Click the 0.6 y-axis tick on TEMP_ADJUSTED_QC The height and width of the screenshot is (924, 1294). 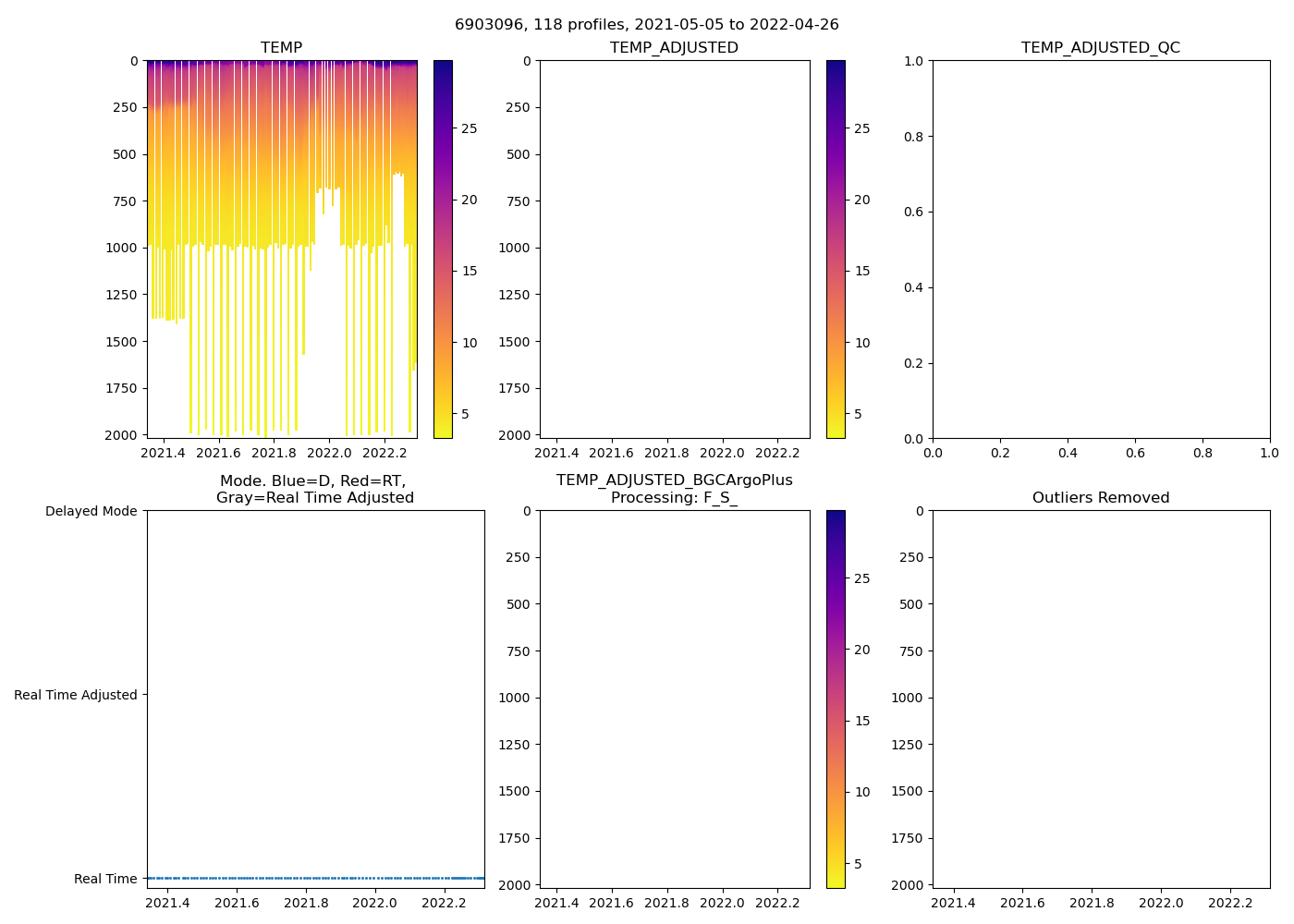914,212
